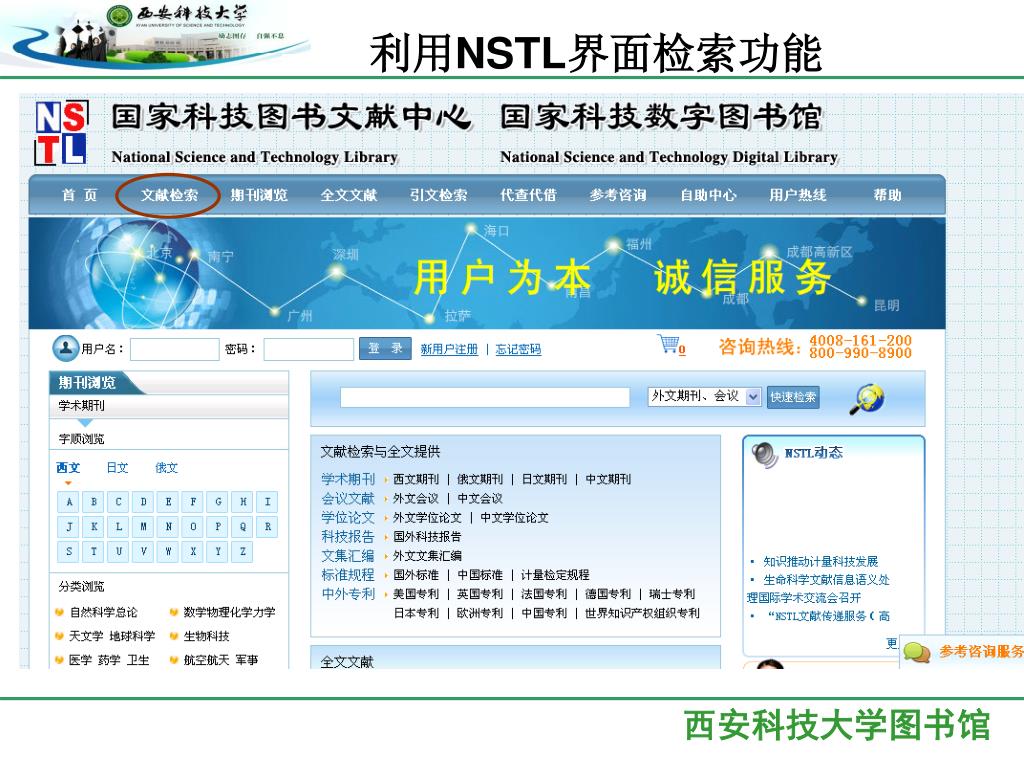
Task: Open 生物科技 category
Action: [206, 637]
